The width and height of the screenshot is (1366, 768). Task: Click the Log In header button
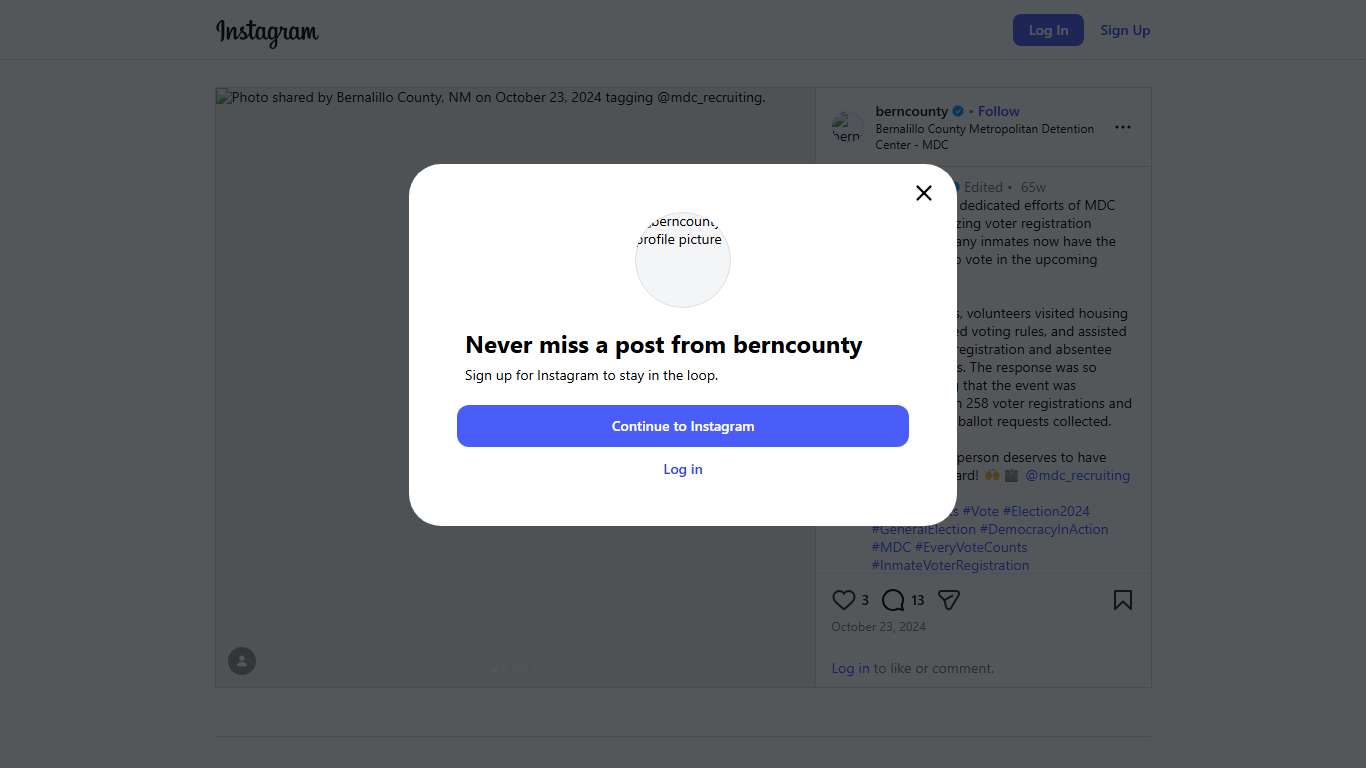click(x=1048, y=30)
